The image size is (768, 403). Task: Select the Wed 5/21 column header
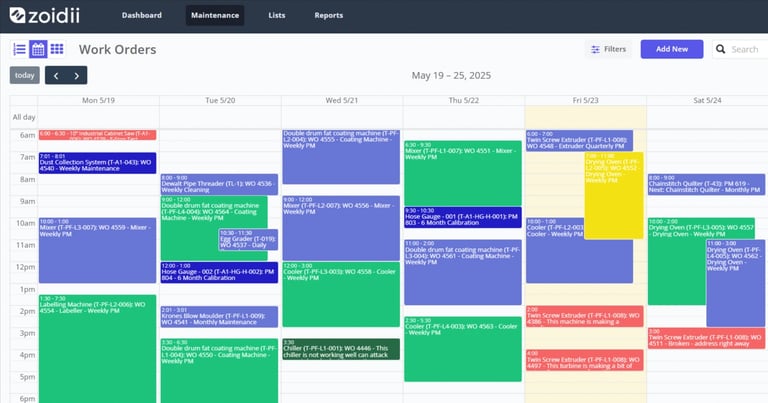click(x=342, y=100)
